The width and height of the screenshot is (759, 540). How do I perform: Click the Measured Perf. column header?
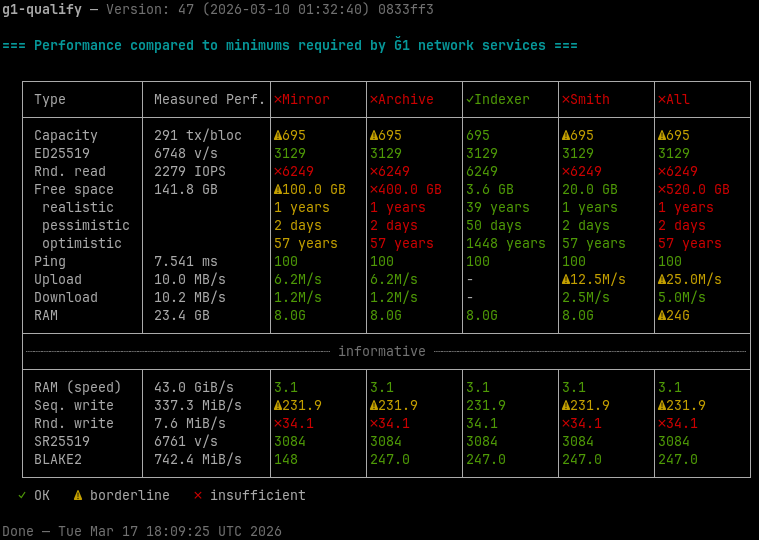click(x=209, y=99)
